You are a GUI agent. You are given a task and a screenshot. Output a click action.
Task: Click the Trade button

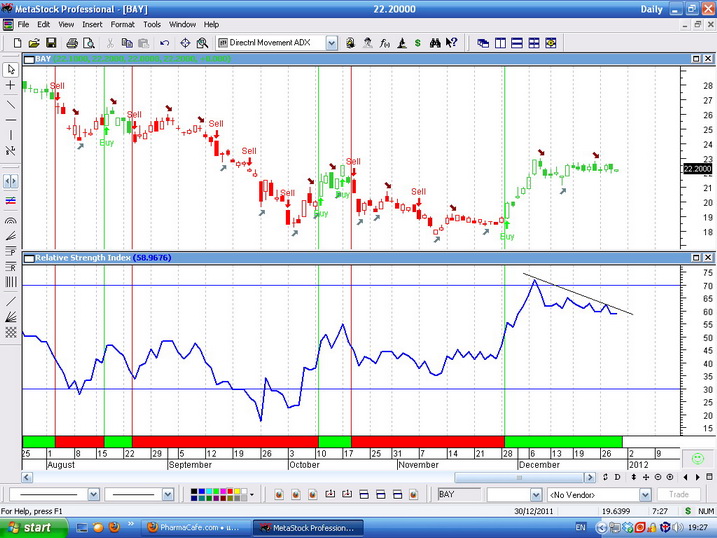tap(679, 494)
